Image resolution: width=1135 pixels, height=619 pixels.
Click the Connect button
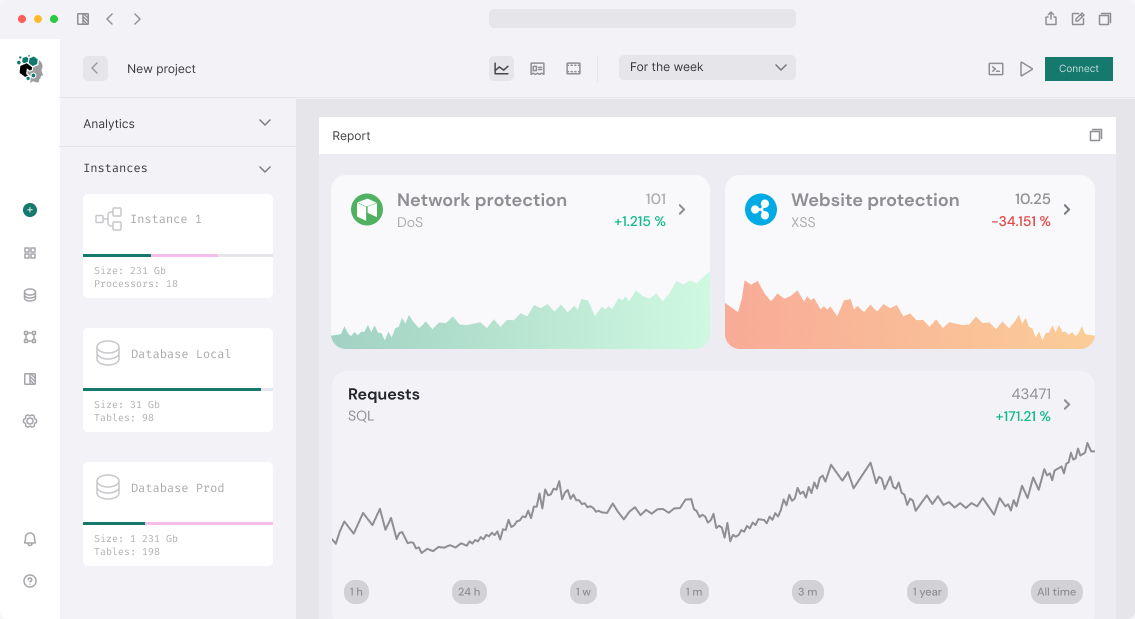pyautogui.click(x=1078, y=69)
